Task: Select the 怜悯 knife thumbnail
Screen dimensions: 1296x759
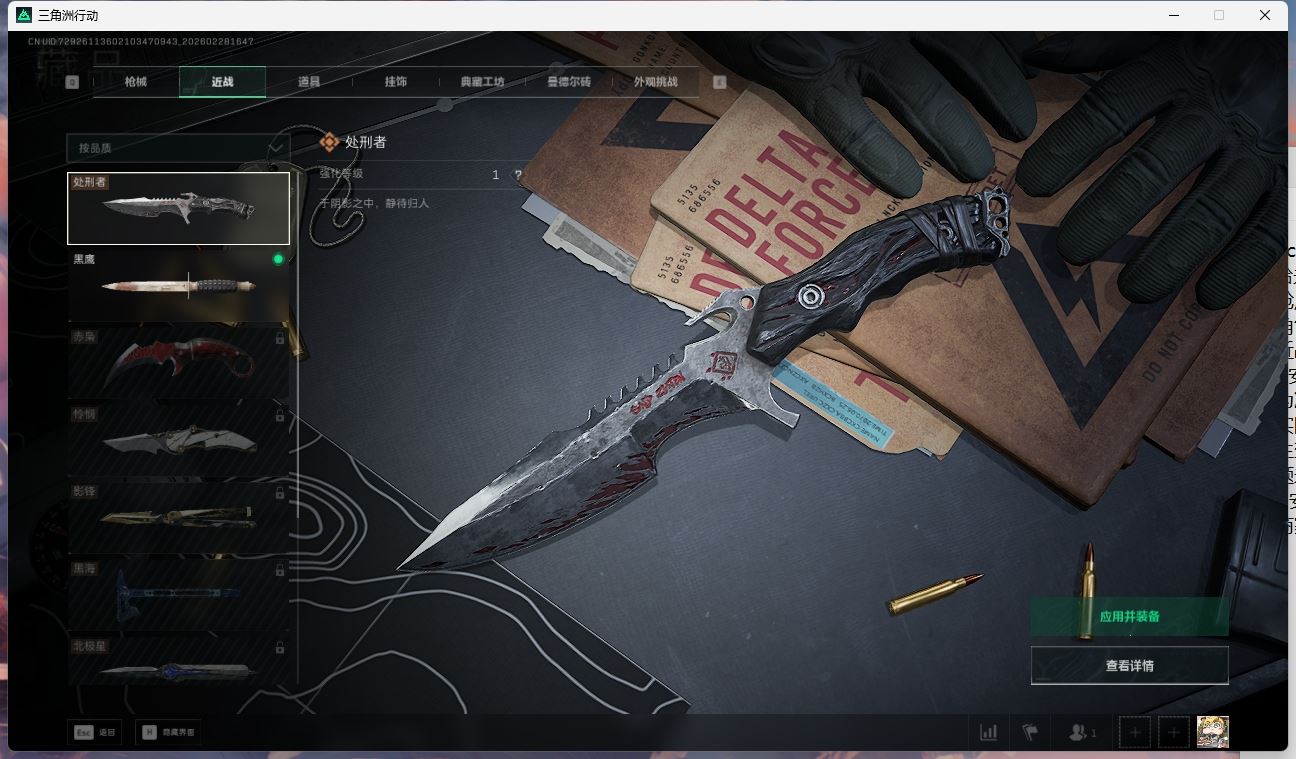Action: click(x=178, y=440)
